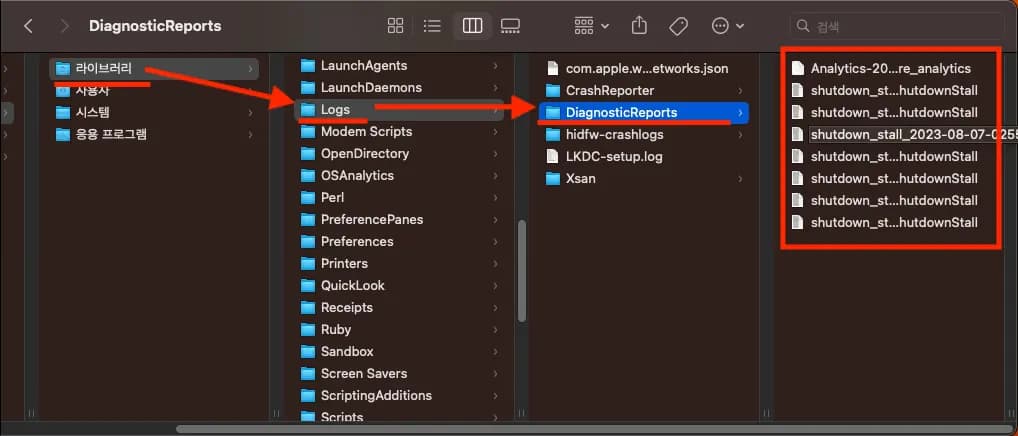Screen dimensions: 1018x436
Task: Switch to list view
Action: pyautogui.click(x=432, y=25)
